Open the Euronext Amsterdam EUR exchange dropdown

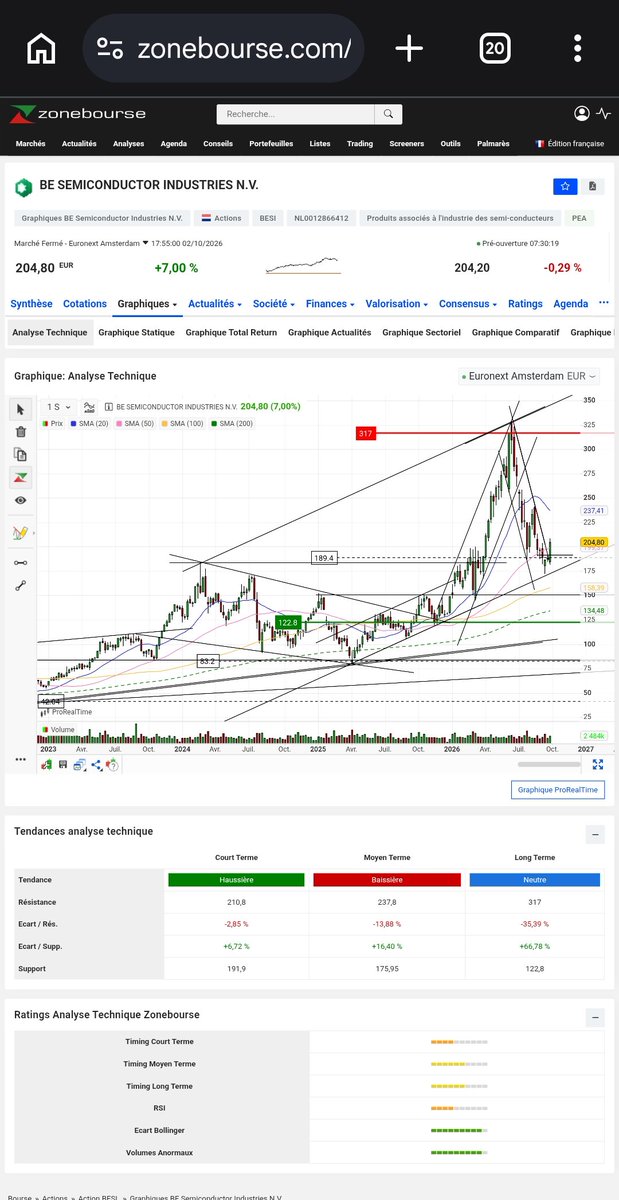point(529,377)
